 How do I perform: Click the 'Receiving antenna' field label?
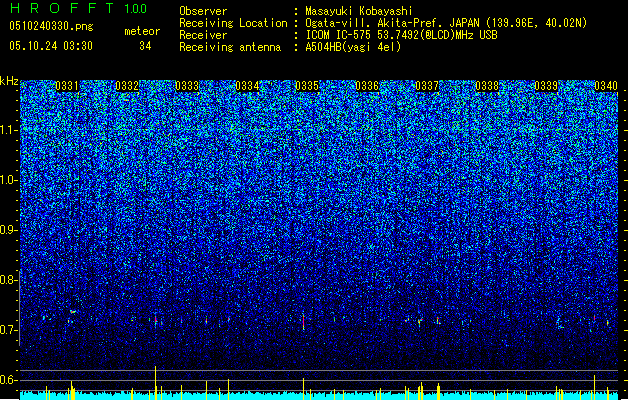(x=230, y=47)
